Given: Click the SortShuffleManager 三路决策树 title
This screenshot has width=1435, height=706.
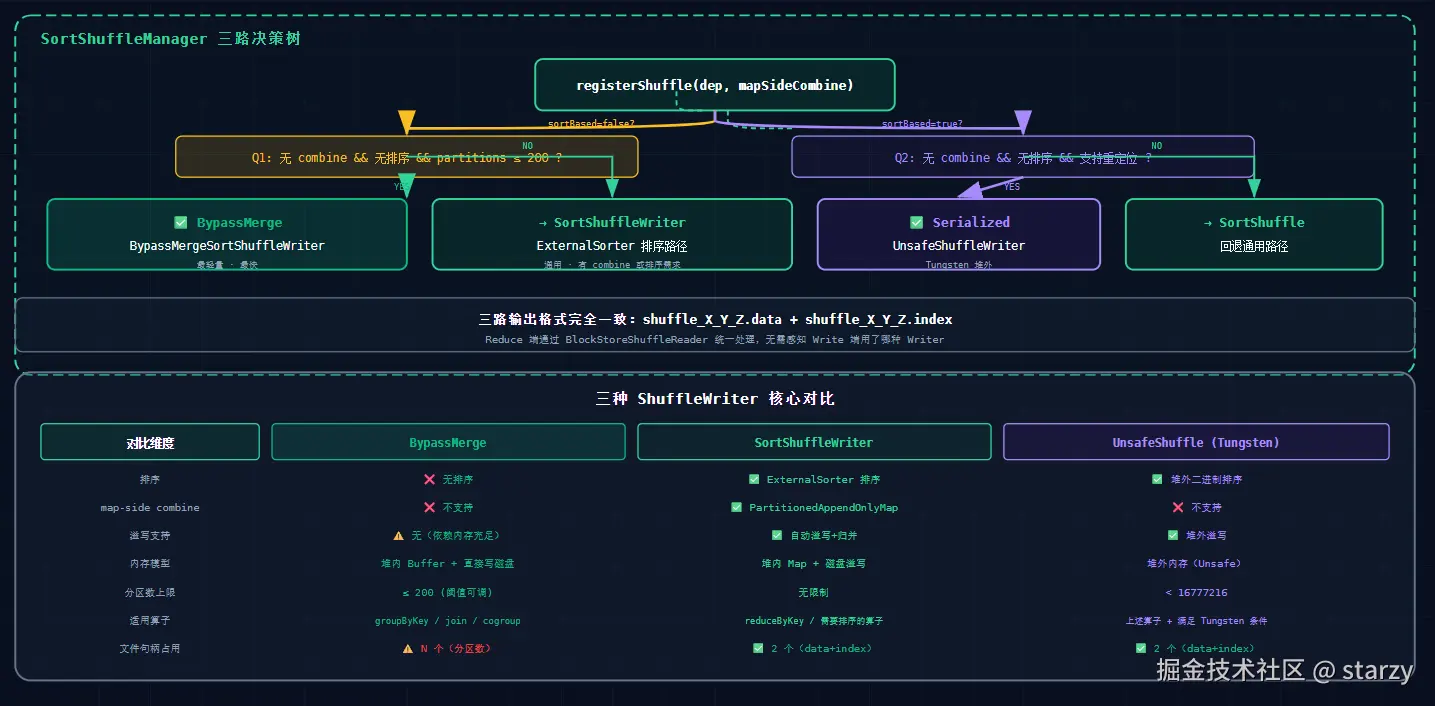Looking at the screenshot, I should tap(170, 39).
